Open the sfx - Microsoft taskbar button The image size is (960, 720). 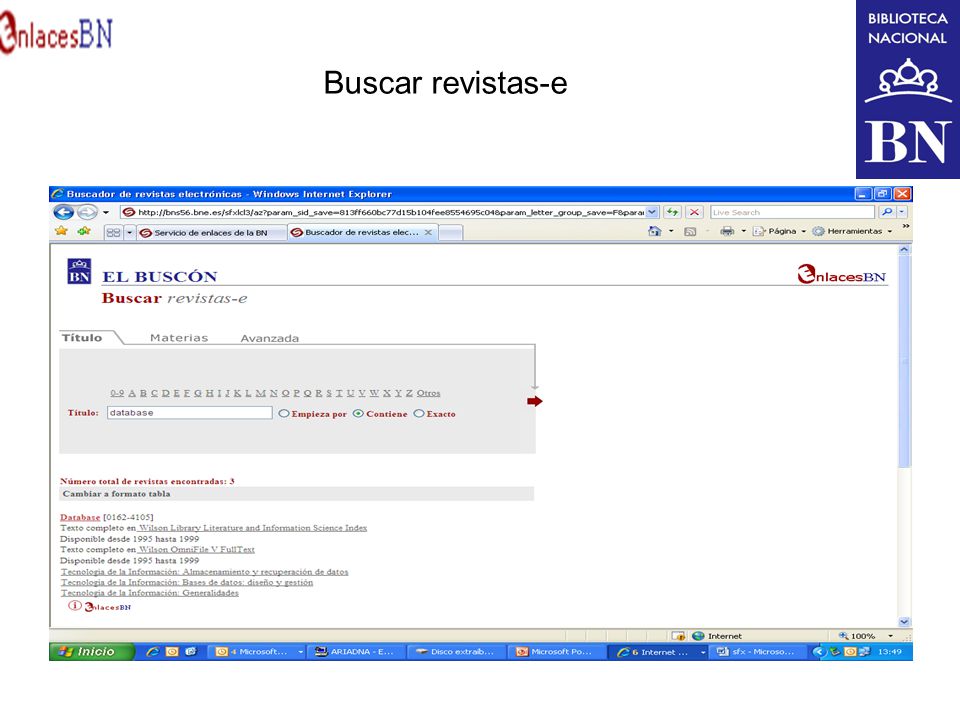point(758,652)
